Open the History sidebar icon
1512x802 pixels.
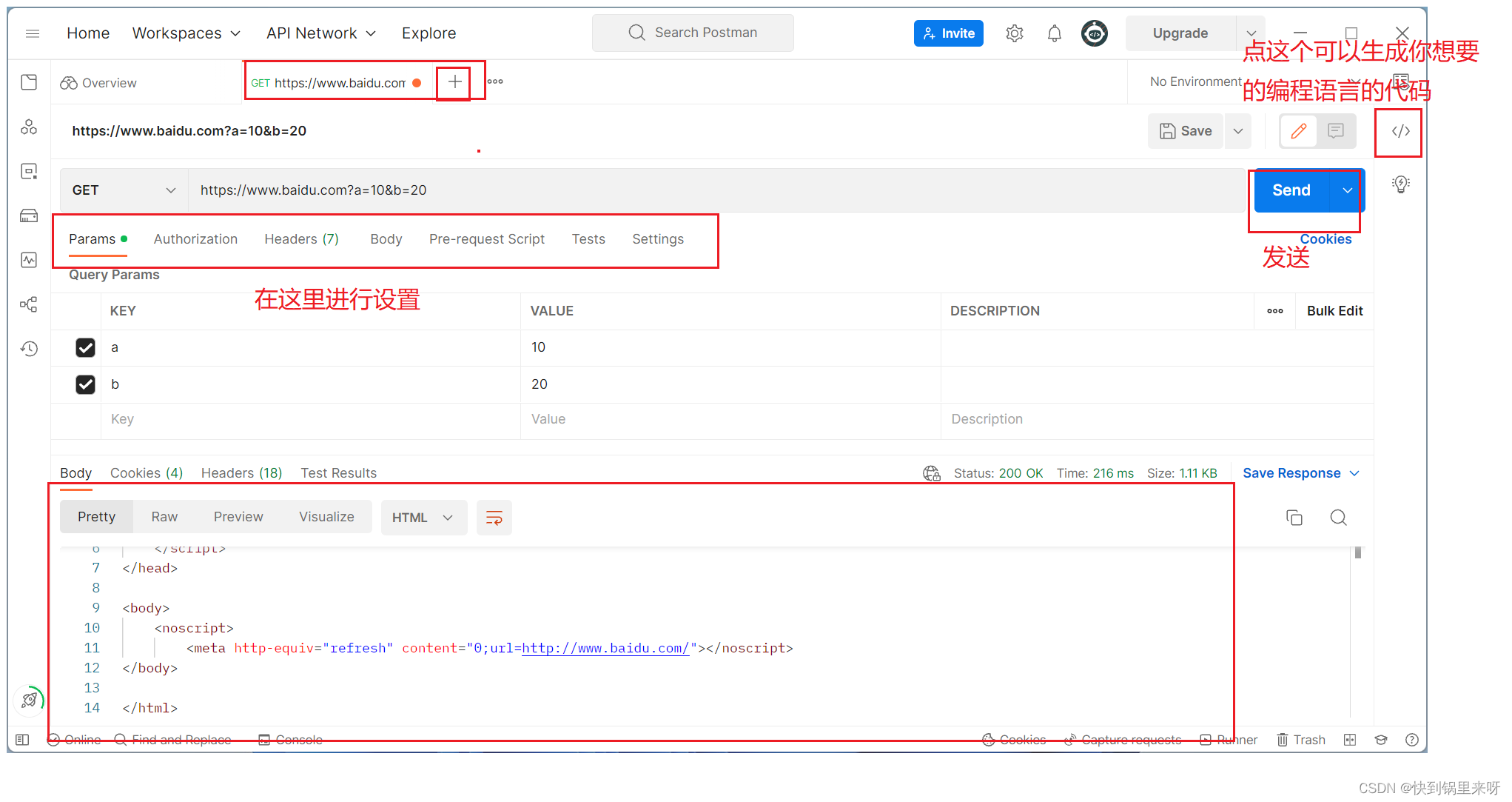point(29,349)
